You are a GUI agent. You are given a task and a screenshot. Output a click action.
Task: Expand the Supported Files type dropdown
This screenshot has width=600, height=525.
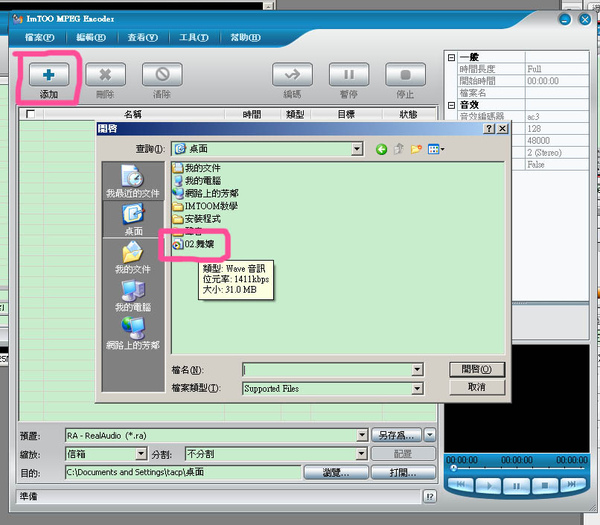coord(417,389)
